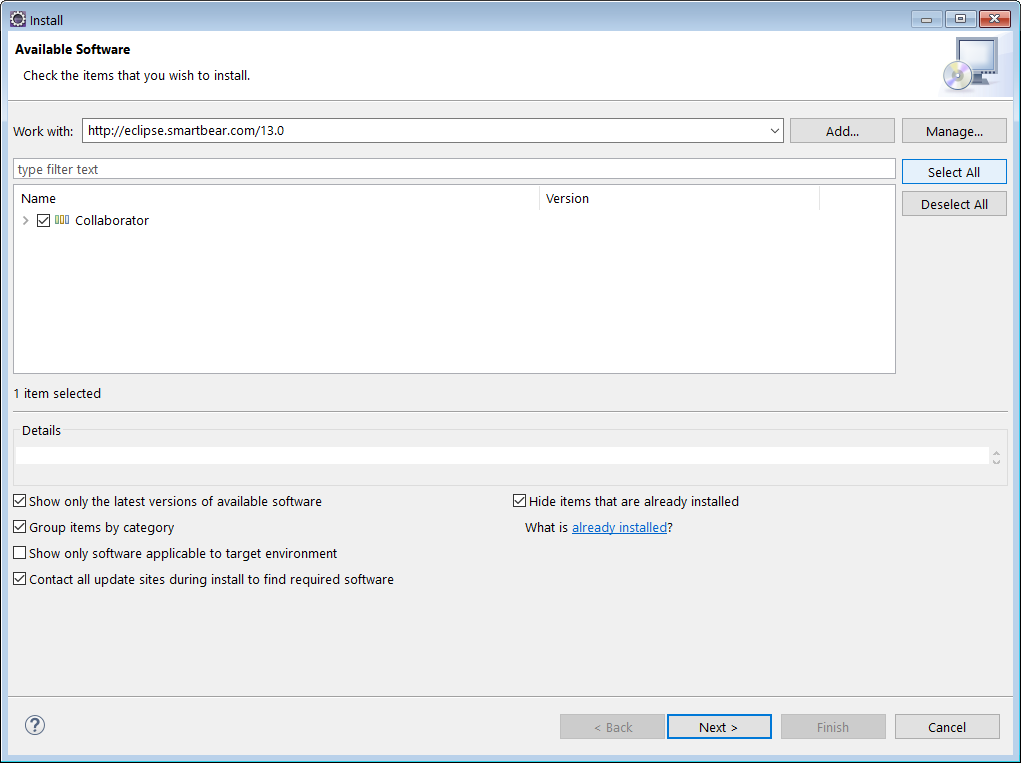The image size is (1021, 763).
Task: Click the Help question mark icon
Action: 35,726
